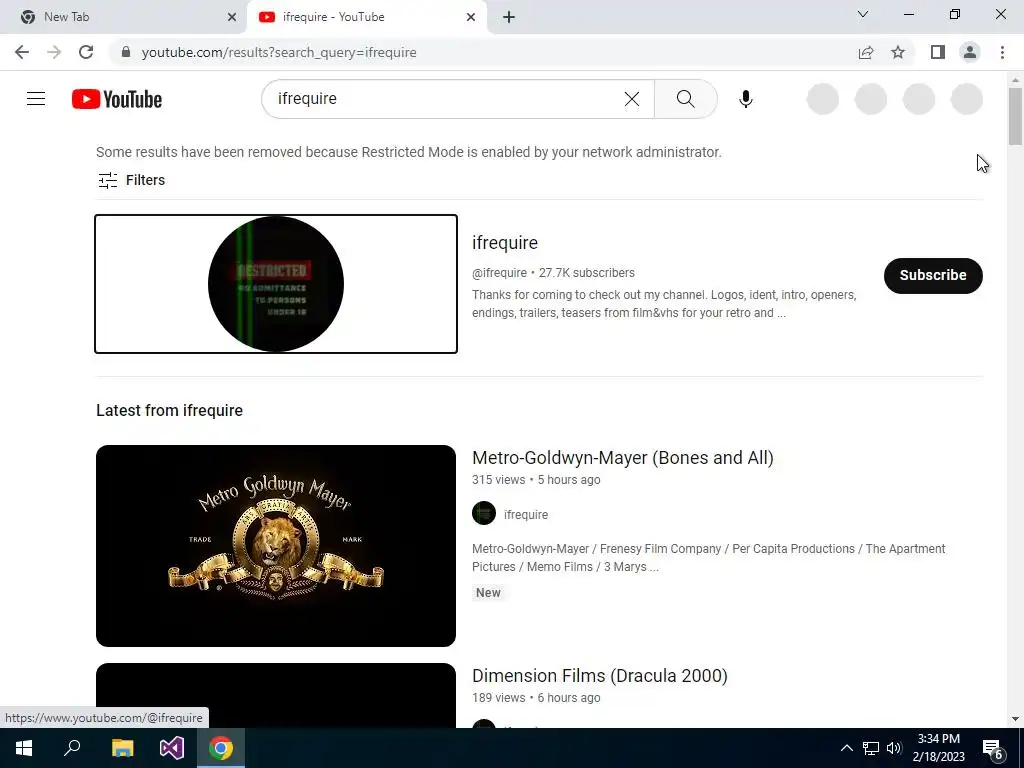Click the address bar URL
Image resolution: width=1024 pixels, height=768 pixels.
point(279,52)
